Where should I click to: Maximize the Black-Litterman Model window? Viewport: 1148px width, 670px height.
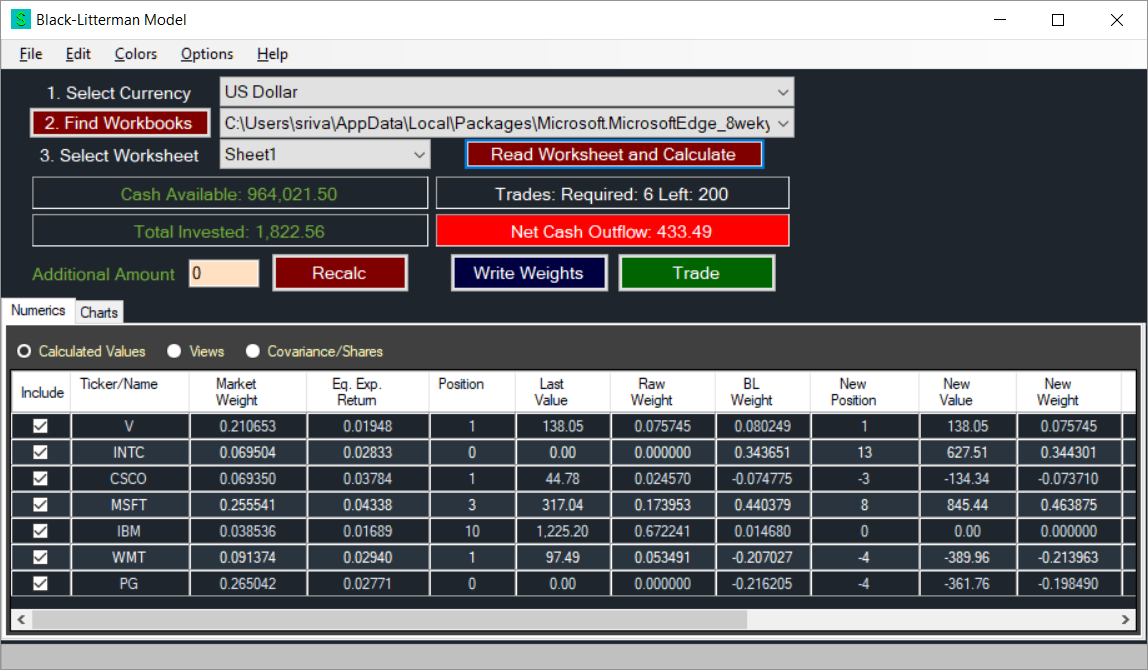coord(1058,20)
